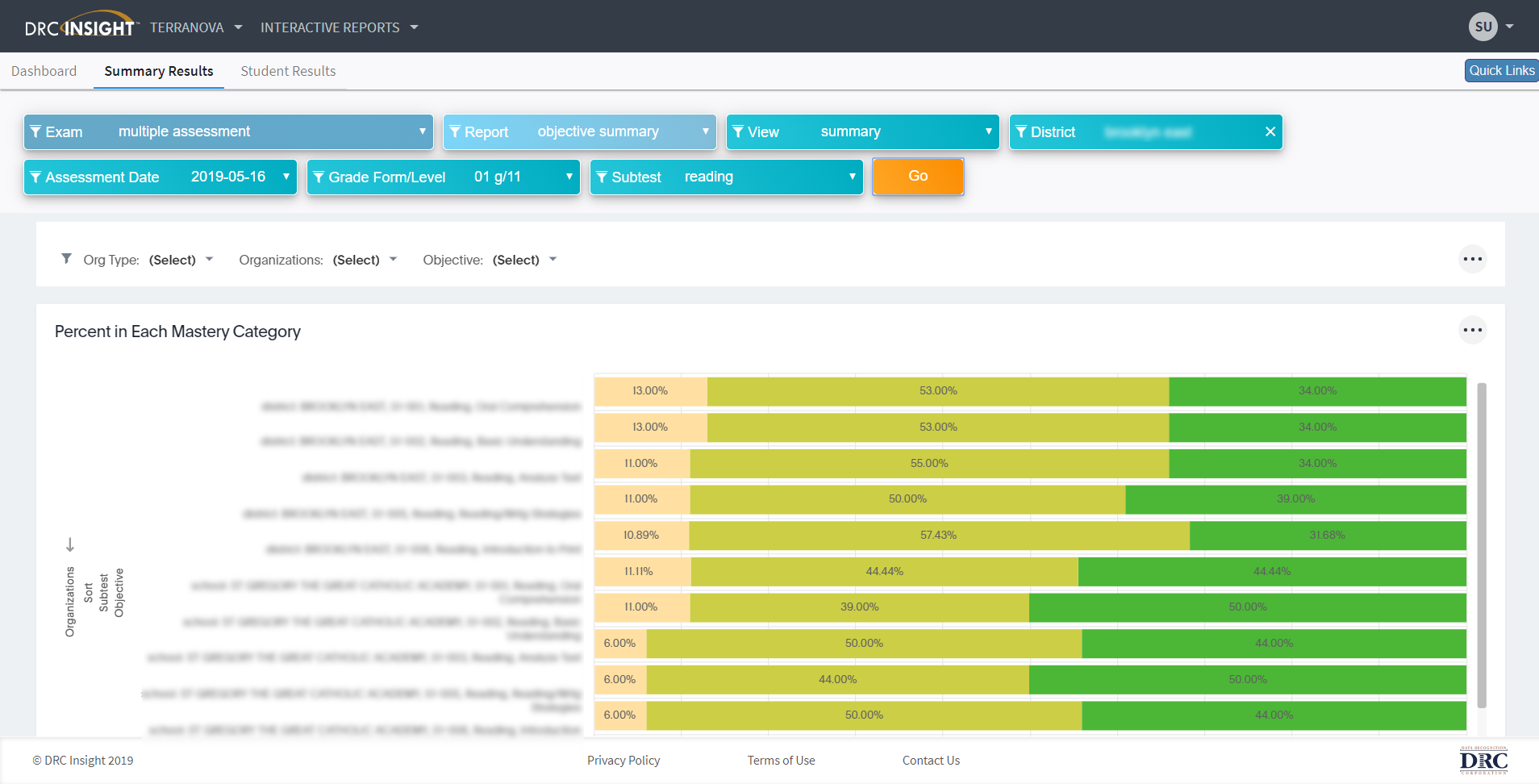
Task: Open the SU user avatar menu
Action: click(x=1483, y=27)
